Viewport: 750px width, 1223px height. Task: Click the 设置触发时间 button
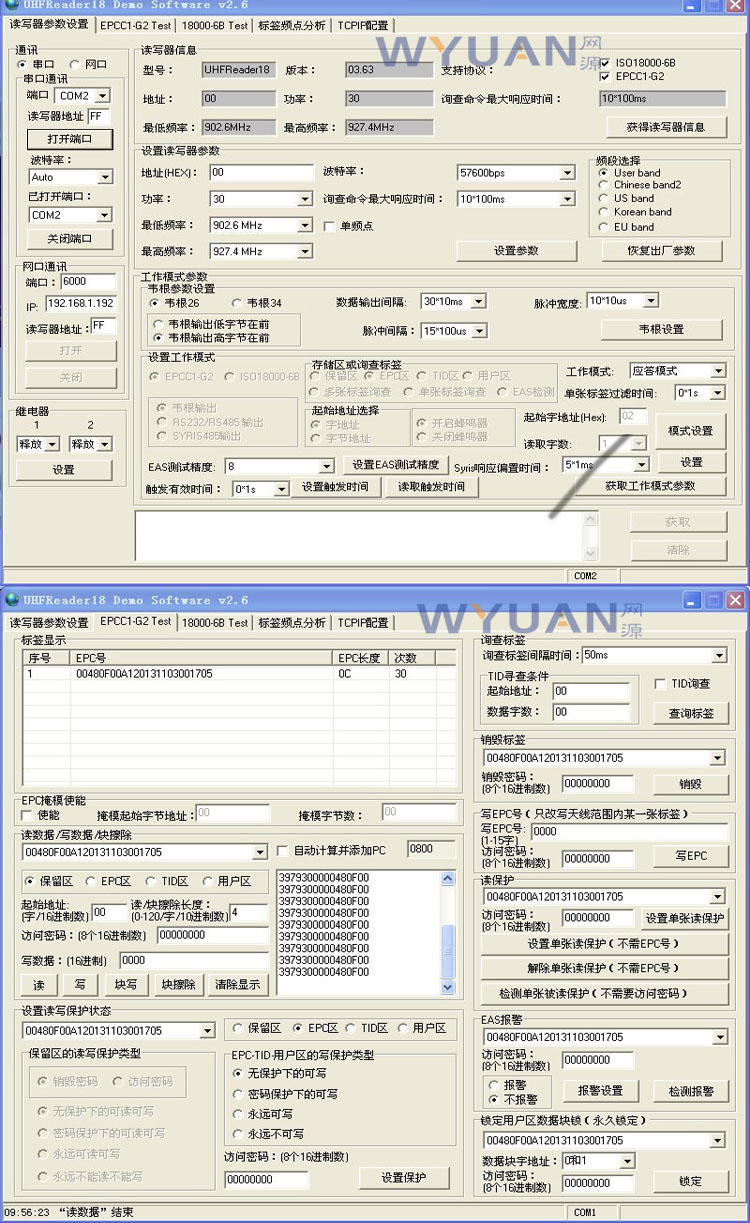coord(335,487)
